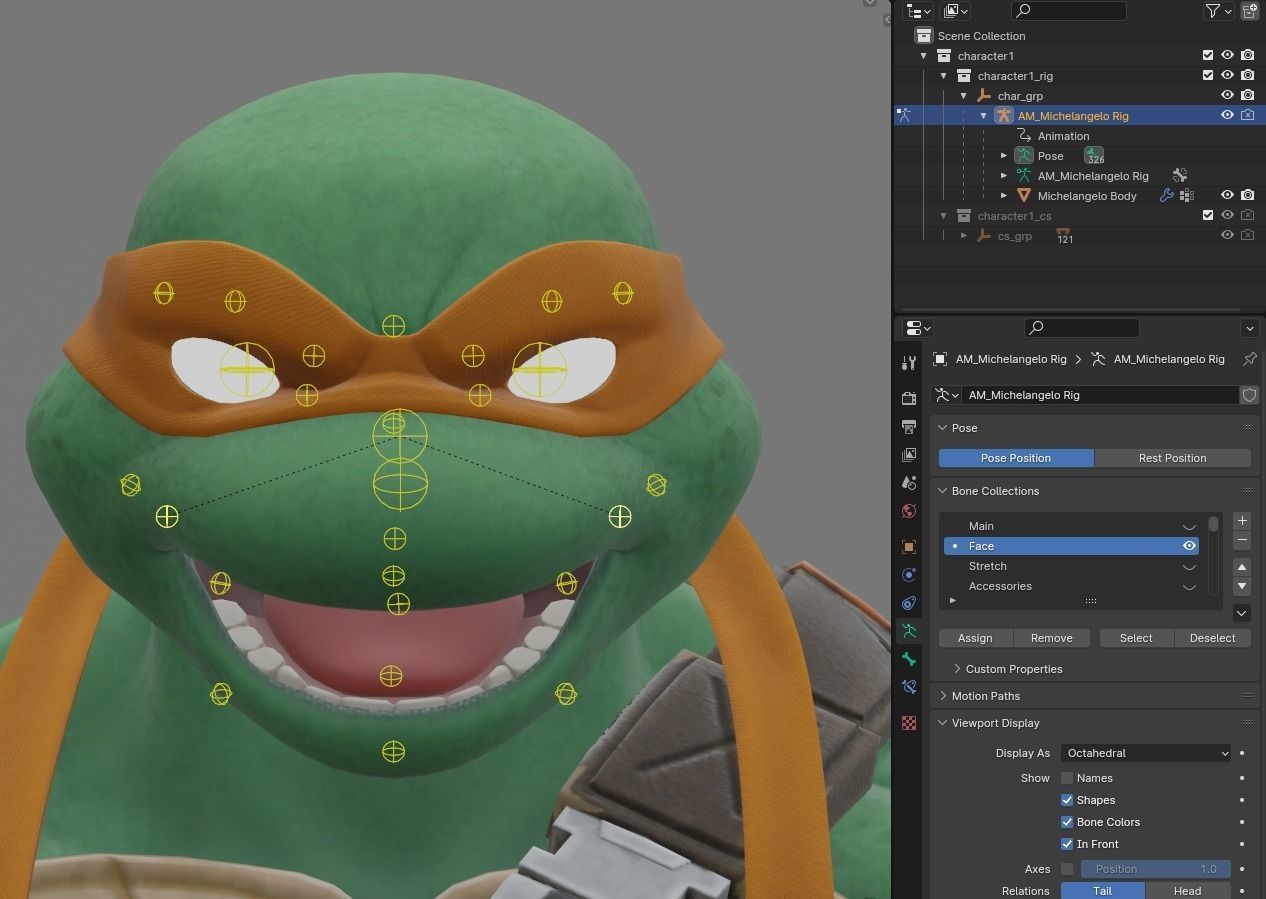Screen dimensions: 1266x899
Task: Add a bone collection with plus button
Action: click(x=1242, y=521)
